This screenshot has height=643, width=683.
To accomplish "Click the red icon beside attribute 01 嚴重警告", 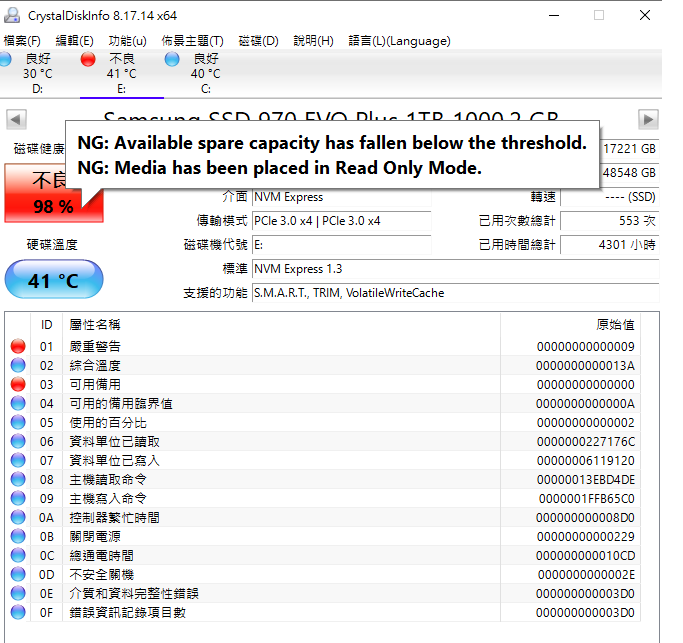I will click(x=18, y=346).
